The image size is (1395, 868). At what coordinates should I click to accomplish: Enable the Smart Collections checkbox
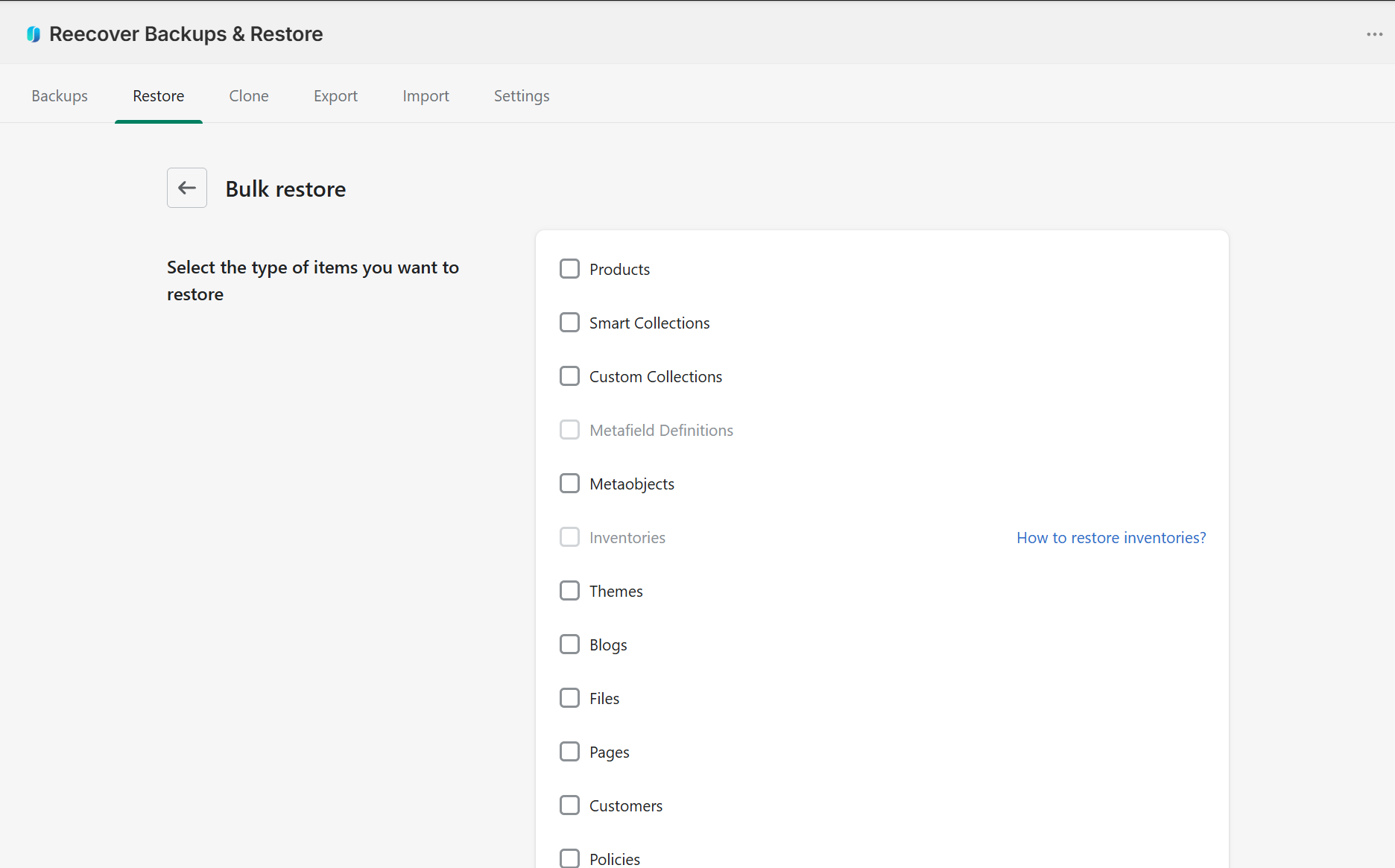[569, 323]
